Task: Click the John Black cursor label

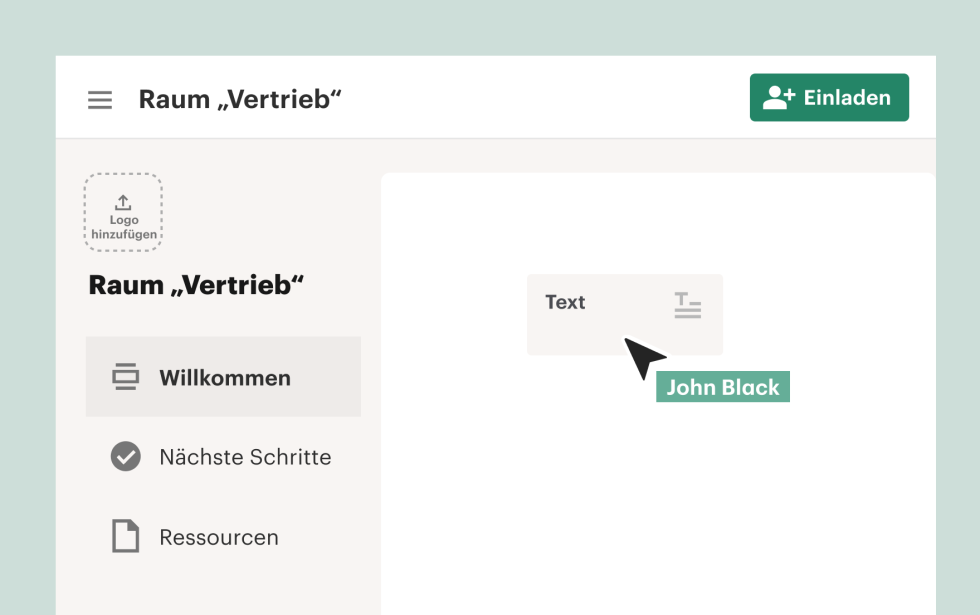Action: [x=722, y=387]
